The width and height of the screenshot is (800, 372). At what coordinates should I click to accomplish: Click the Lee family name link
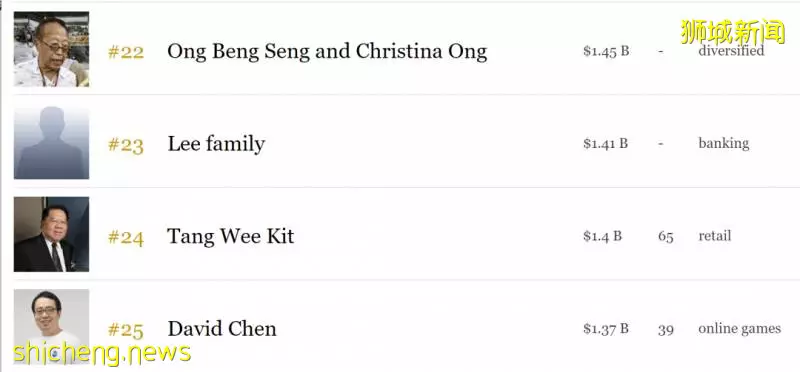point(216,144)
